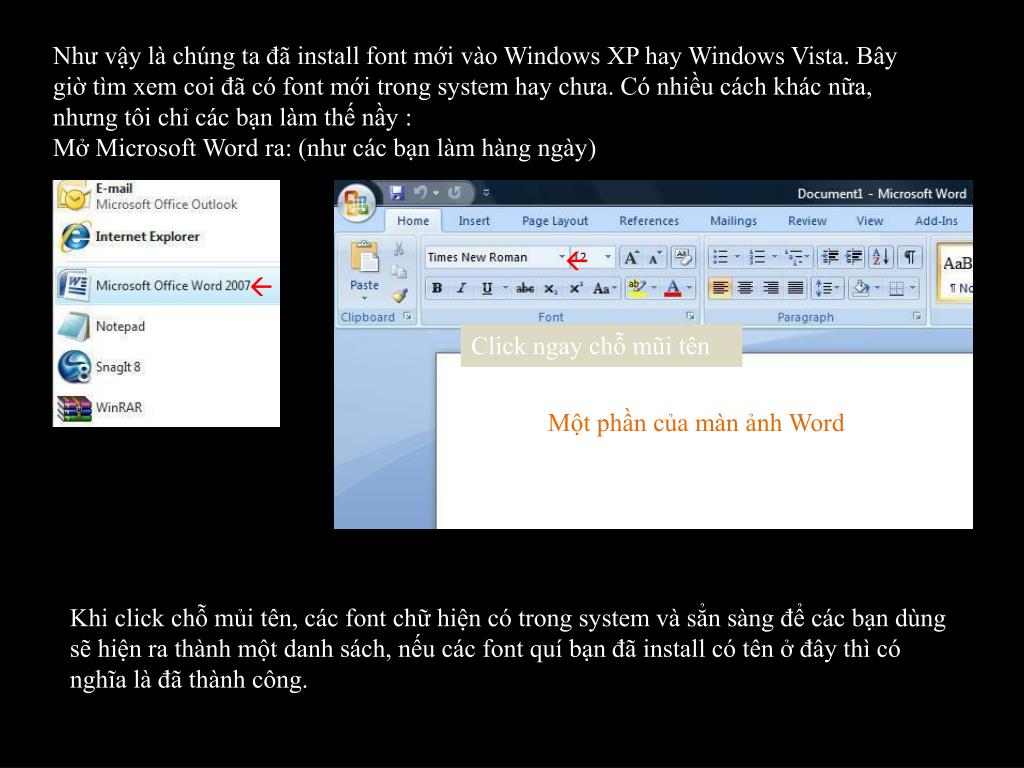Click the Borders icon

coord(897,288)
